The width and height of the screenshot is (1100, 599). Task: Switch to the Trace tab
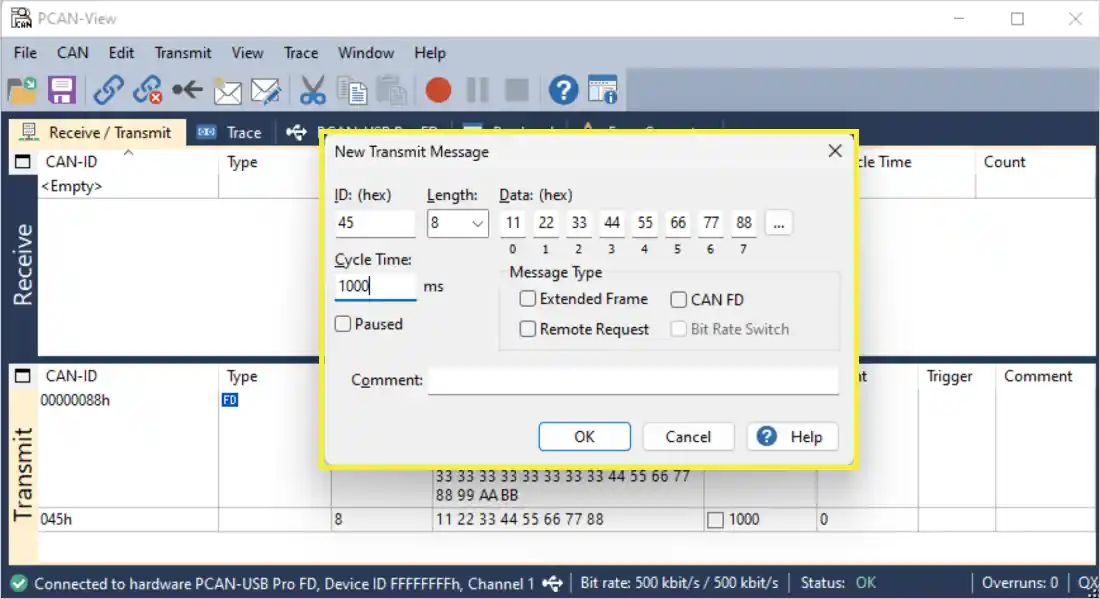click(x=230, y=132)
